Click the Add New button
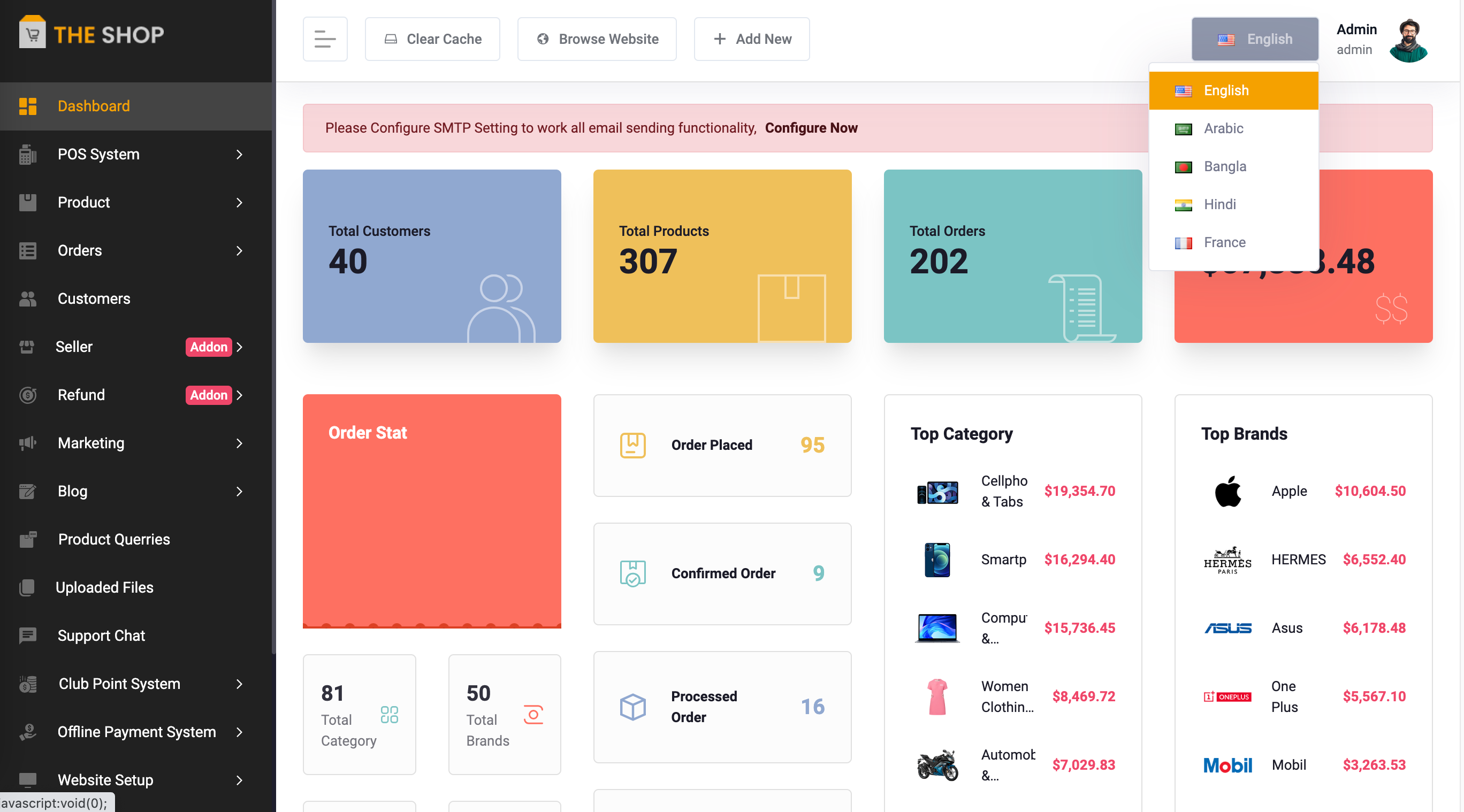The width and height of the screenshot is (1464, 812). (752, 39)
